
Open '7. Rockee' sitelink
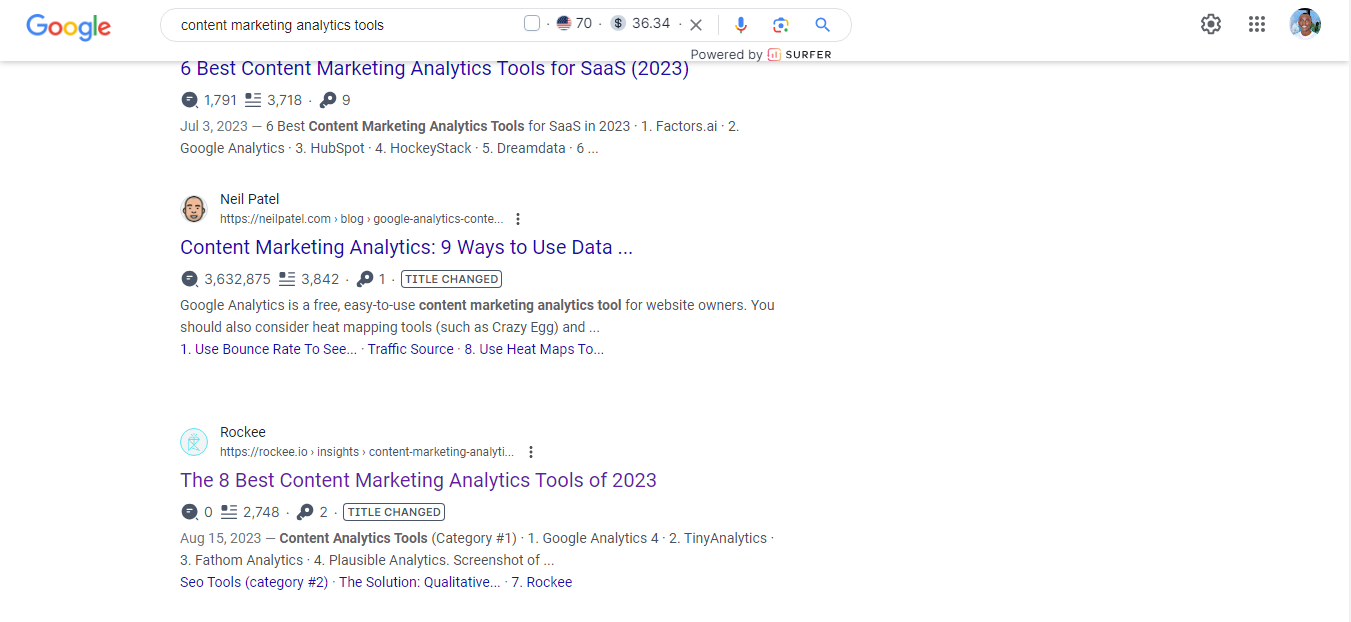click(x=541, y=582)
